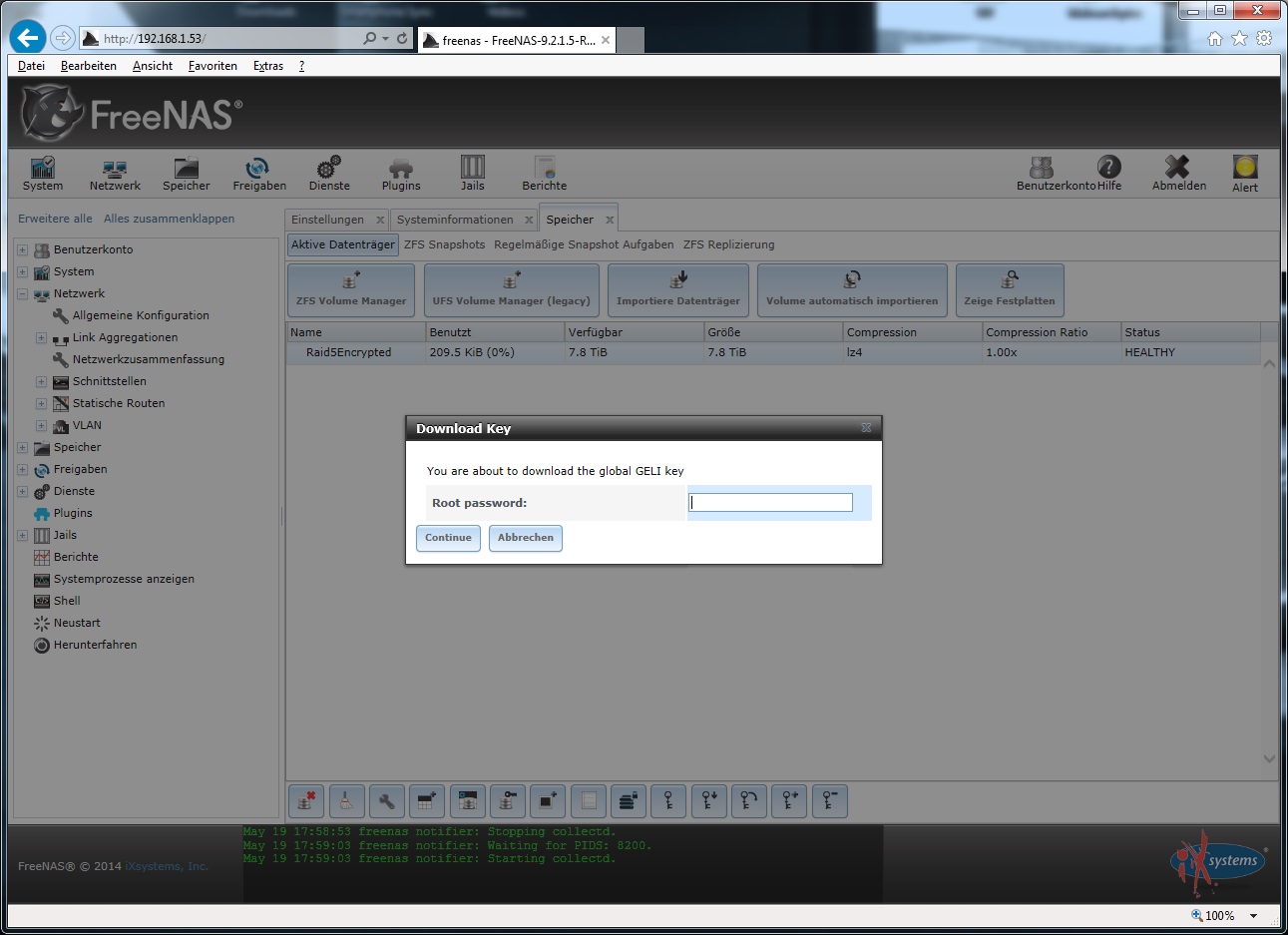Focus the Root password field
1288x935 pixels.
770,503
